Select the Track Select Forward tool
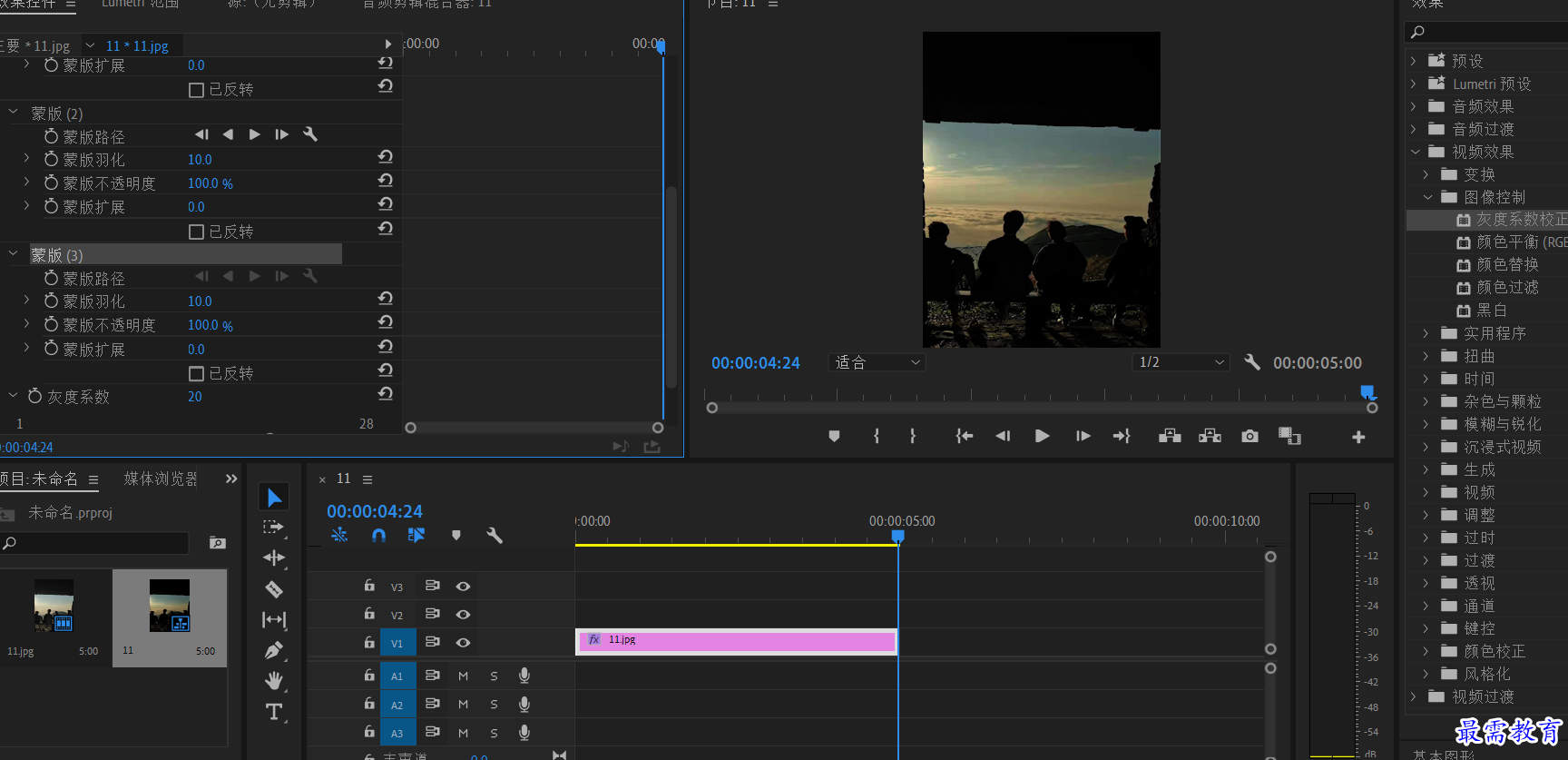1568x760 pixels. tap(274, 528)
